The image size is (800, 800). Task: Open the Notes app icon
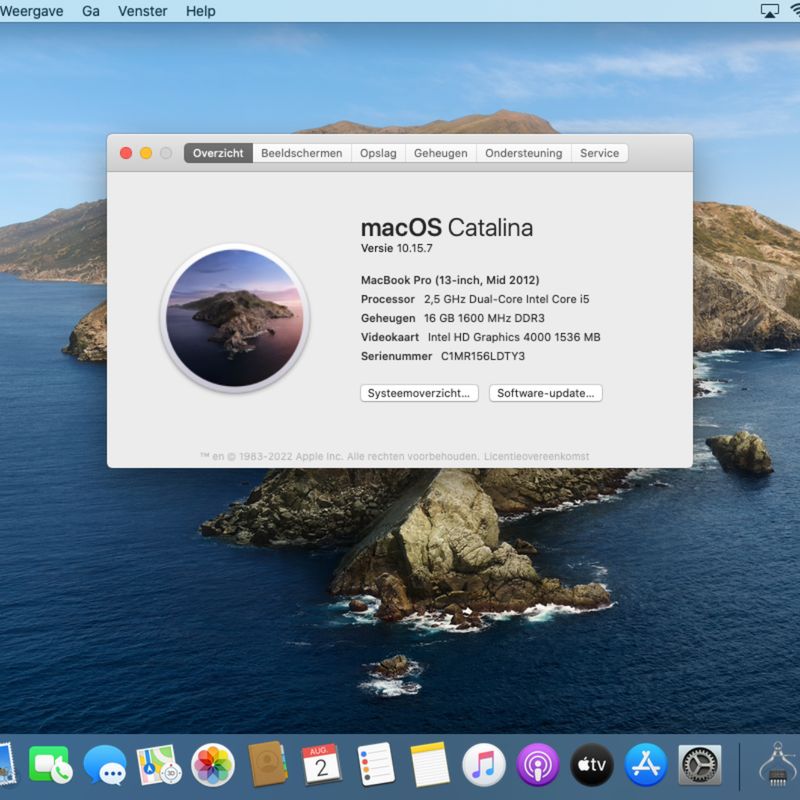click(x=430, y=764)
